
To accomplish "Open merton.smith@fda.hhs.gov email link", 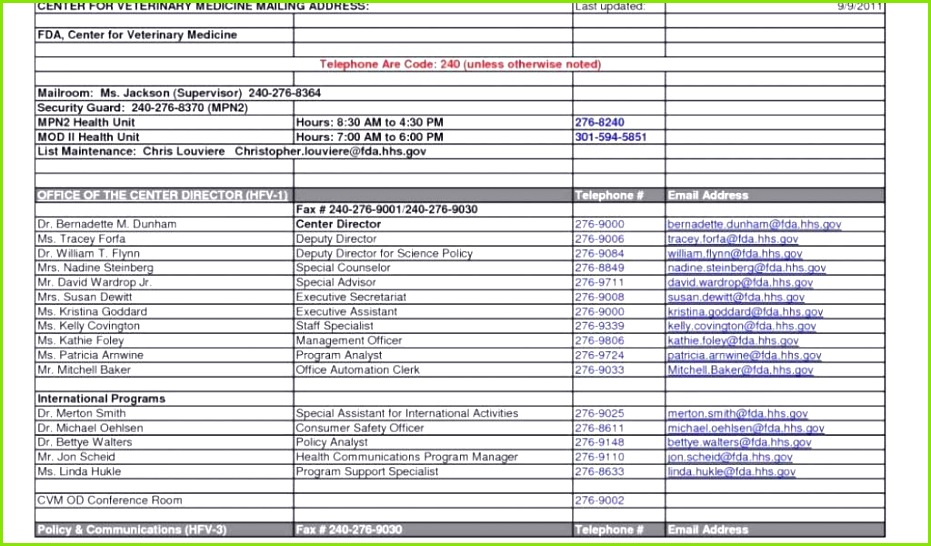I will coord(737,414).
